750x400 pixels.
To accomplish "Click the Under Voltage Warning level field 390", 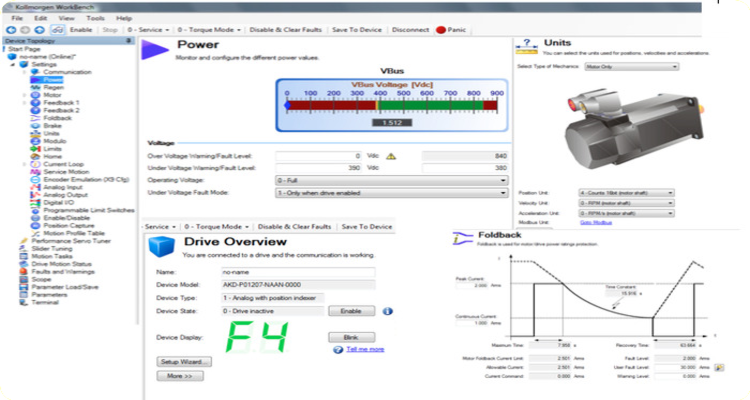I will (x=319, y=168).
